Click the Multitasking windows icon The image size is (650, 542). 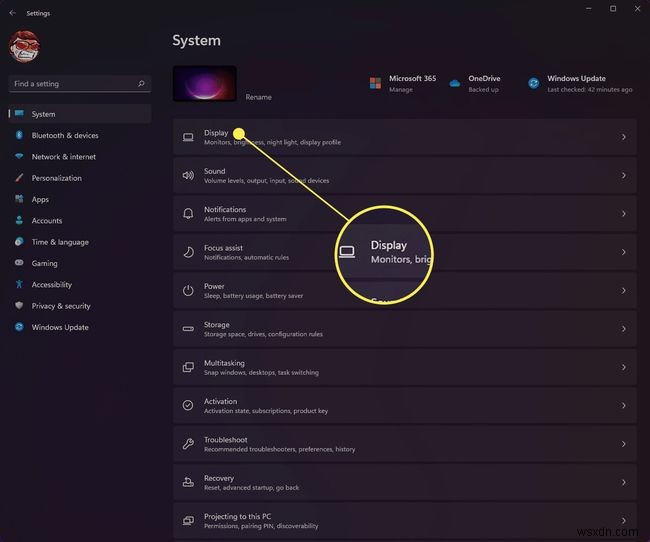pos(188,367)
